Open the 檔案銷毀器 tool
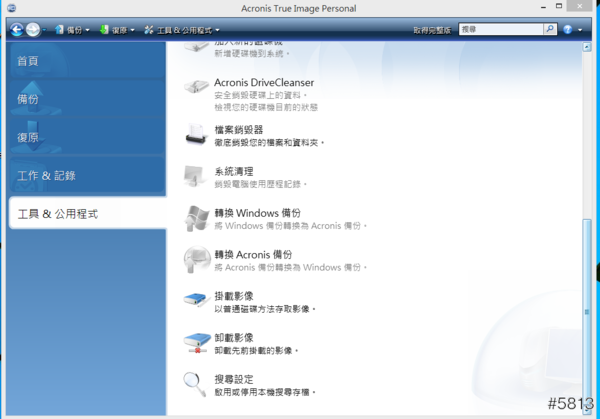The image size is (600, 419). (239, 130)
